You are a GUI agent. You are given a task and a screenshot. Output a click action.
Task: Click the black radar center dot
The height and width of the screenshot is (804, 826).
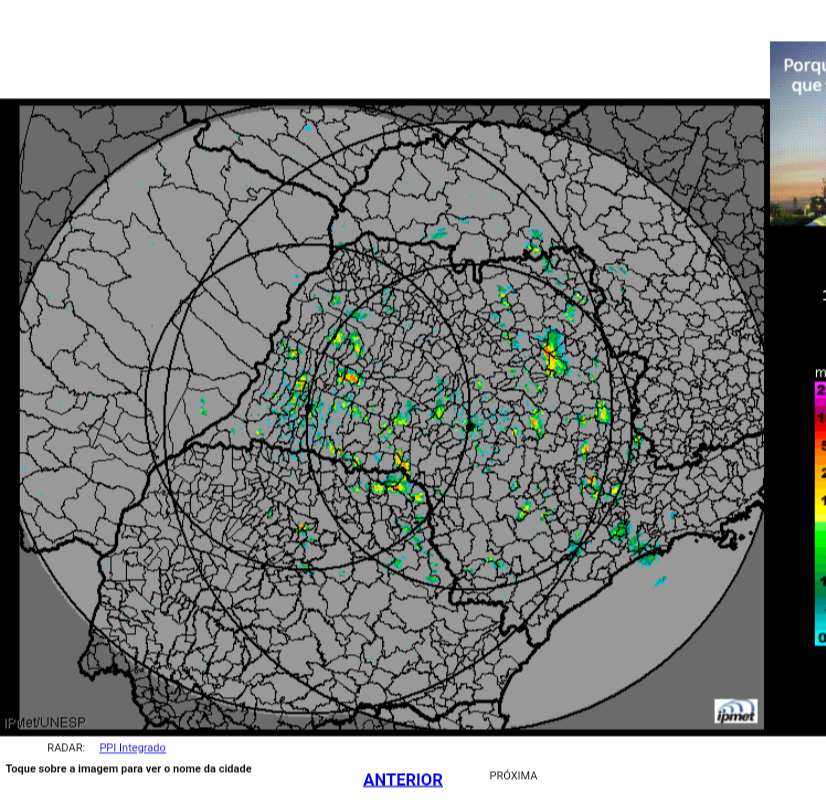470,426
